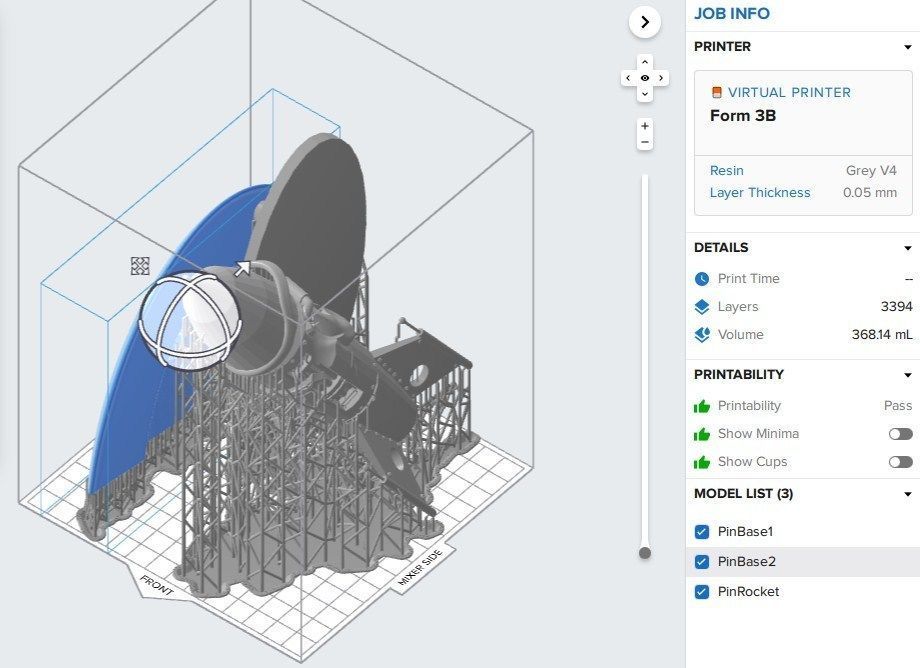The height and width of the screenshot is (668, 920).
Task: Click the 368.14 mL volume value
Action: 882,335
